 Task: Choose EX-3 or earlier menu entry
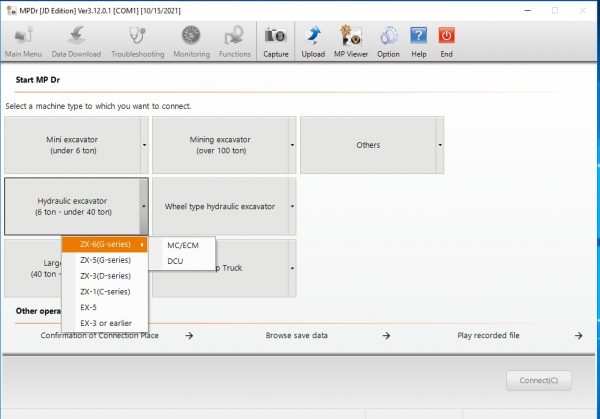[x=105, y=323]
